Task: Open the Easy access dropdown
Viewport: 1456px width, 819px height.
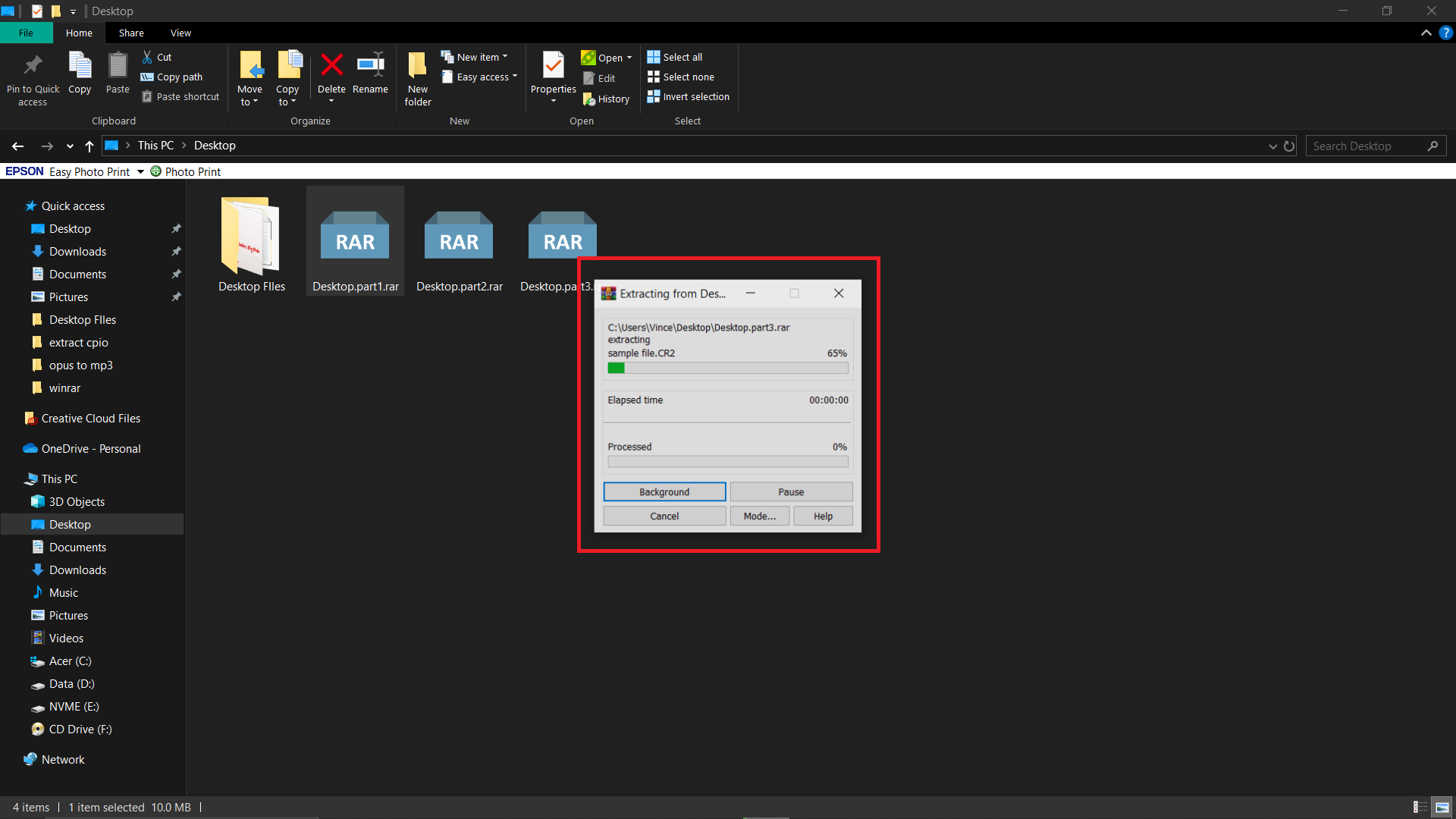Action: (x=513, y=77)
